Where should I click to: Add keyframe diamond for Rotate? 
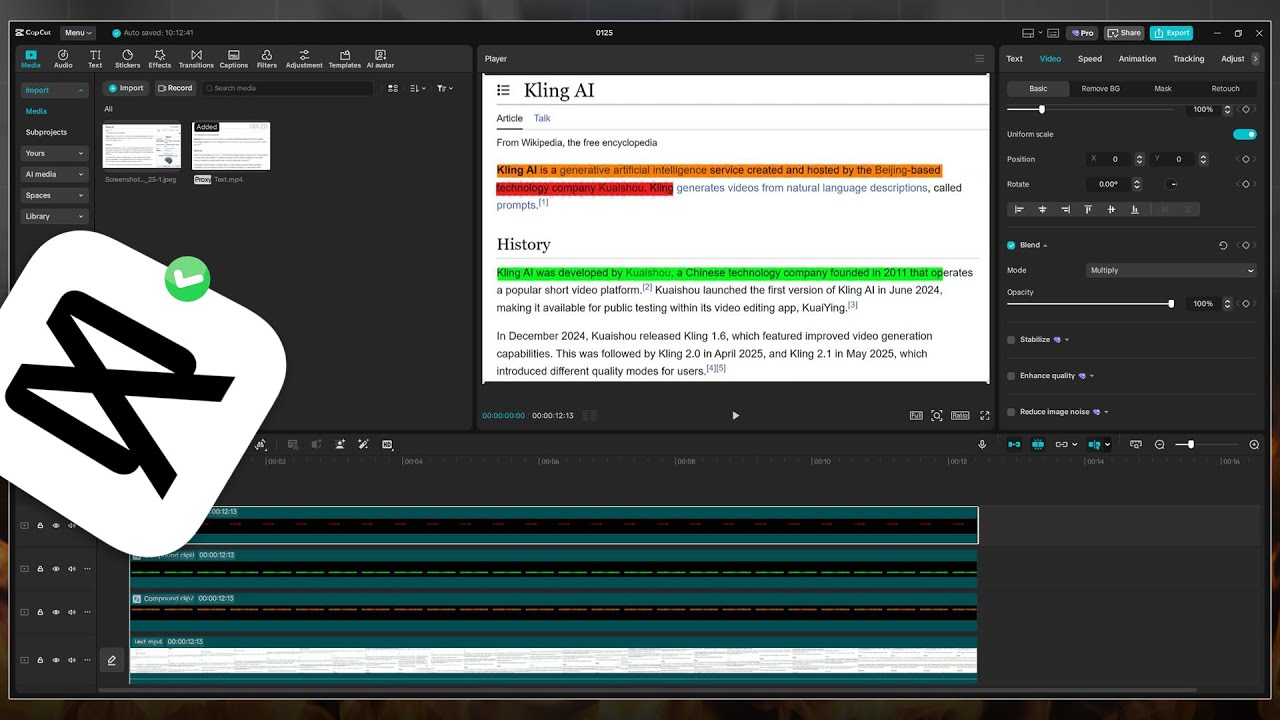pyautogui.click(x=1246, y=184)
